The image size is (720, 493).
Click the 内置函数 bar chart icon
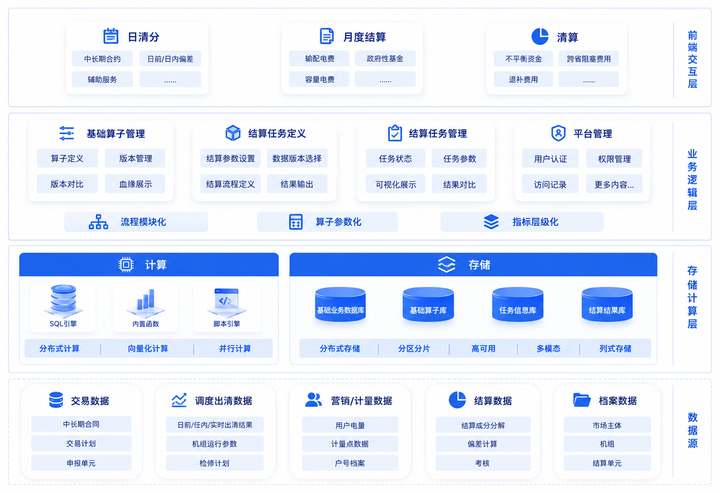146,302
